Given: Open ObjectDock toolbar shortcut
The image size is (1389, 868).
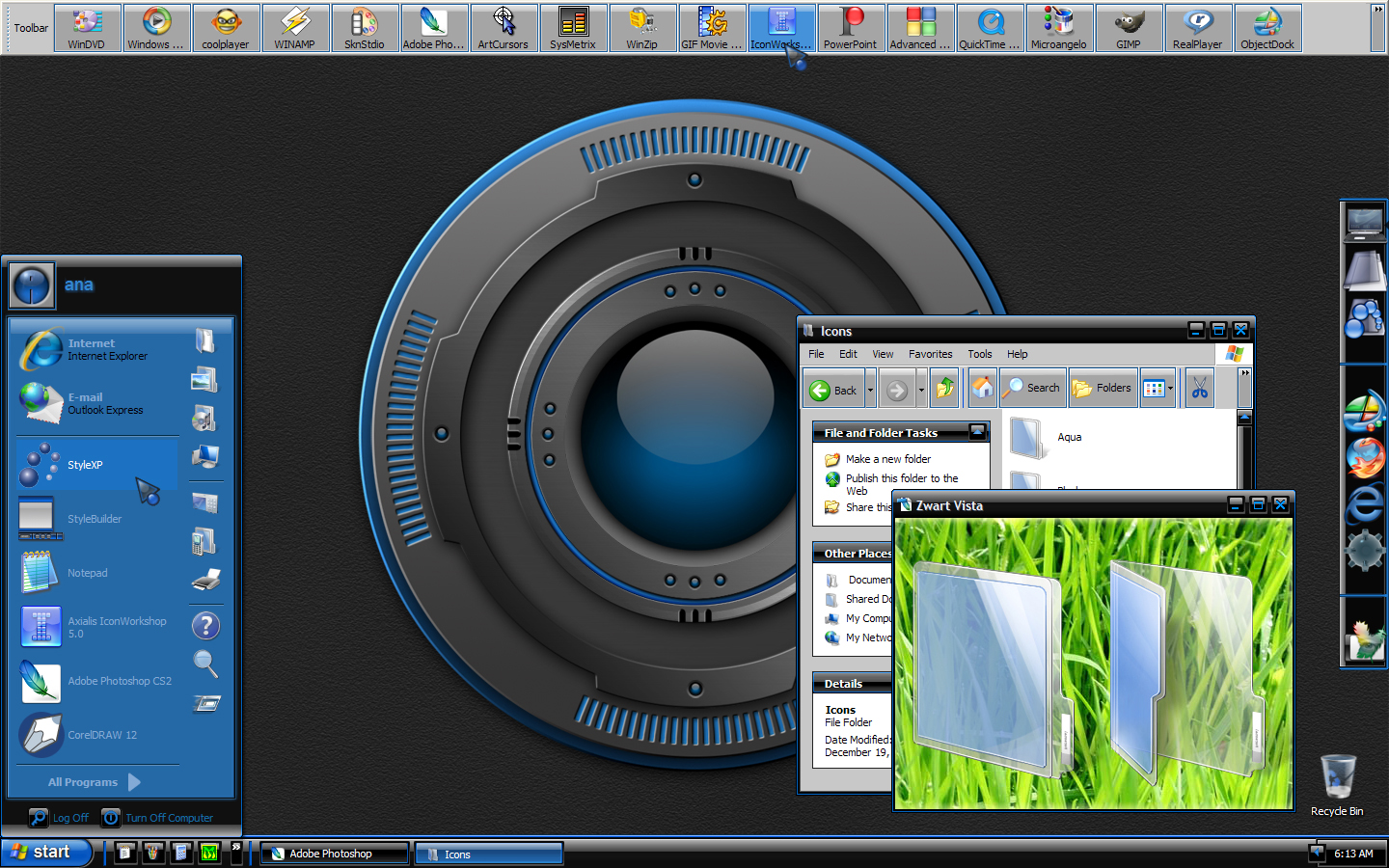Looking at the screenshot, I should click(x=1267, y=28).
